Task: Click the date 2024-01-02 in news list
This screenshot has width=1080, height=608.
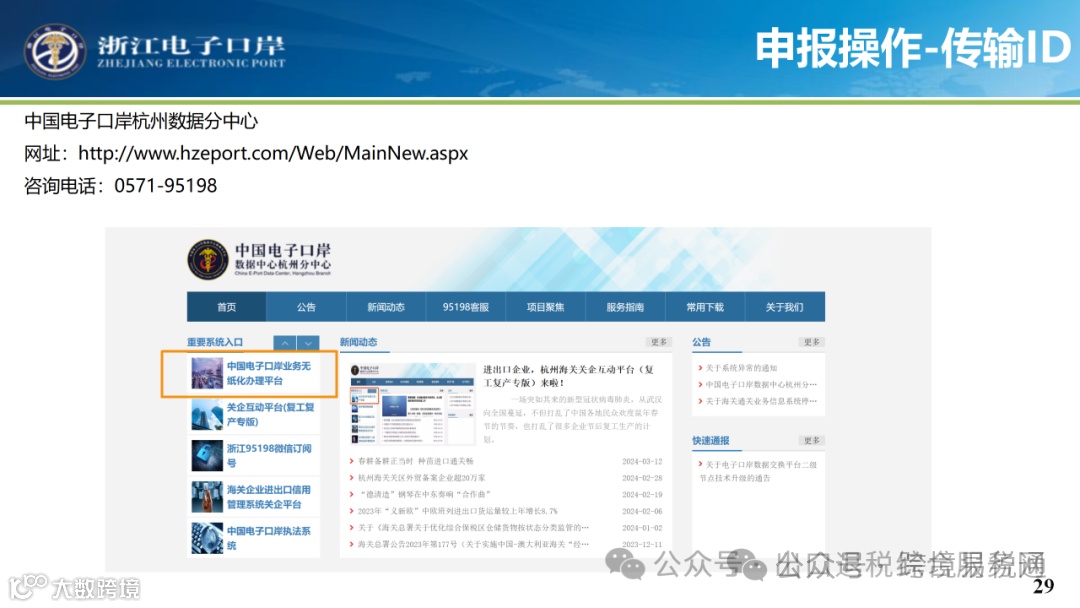Action: pyautogui.click(x=642, y=527)
